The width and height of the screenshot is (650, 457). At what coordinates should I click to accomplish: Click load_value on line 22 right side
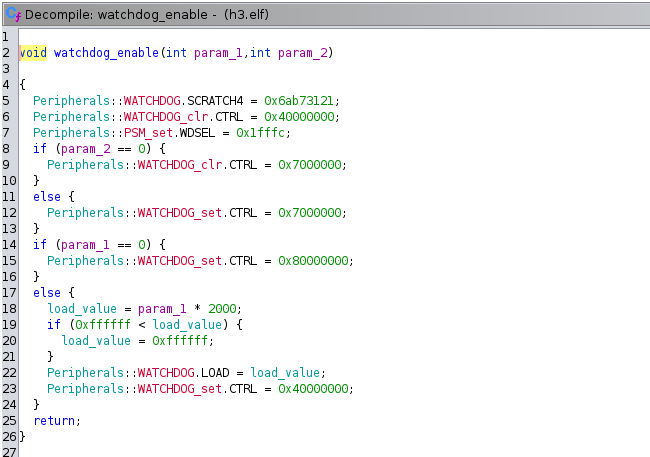[x=285, y=373]
